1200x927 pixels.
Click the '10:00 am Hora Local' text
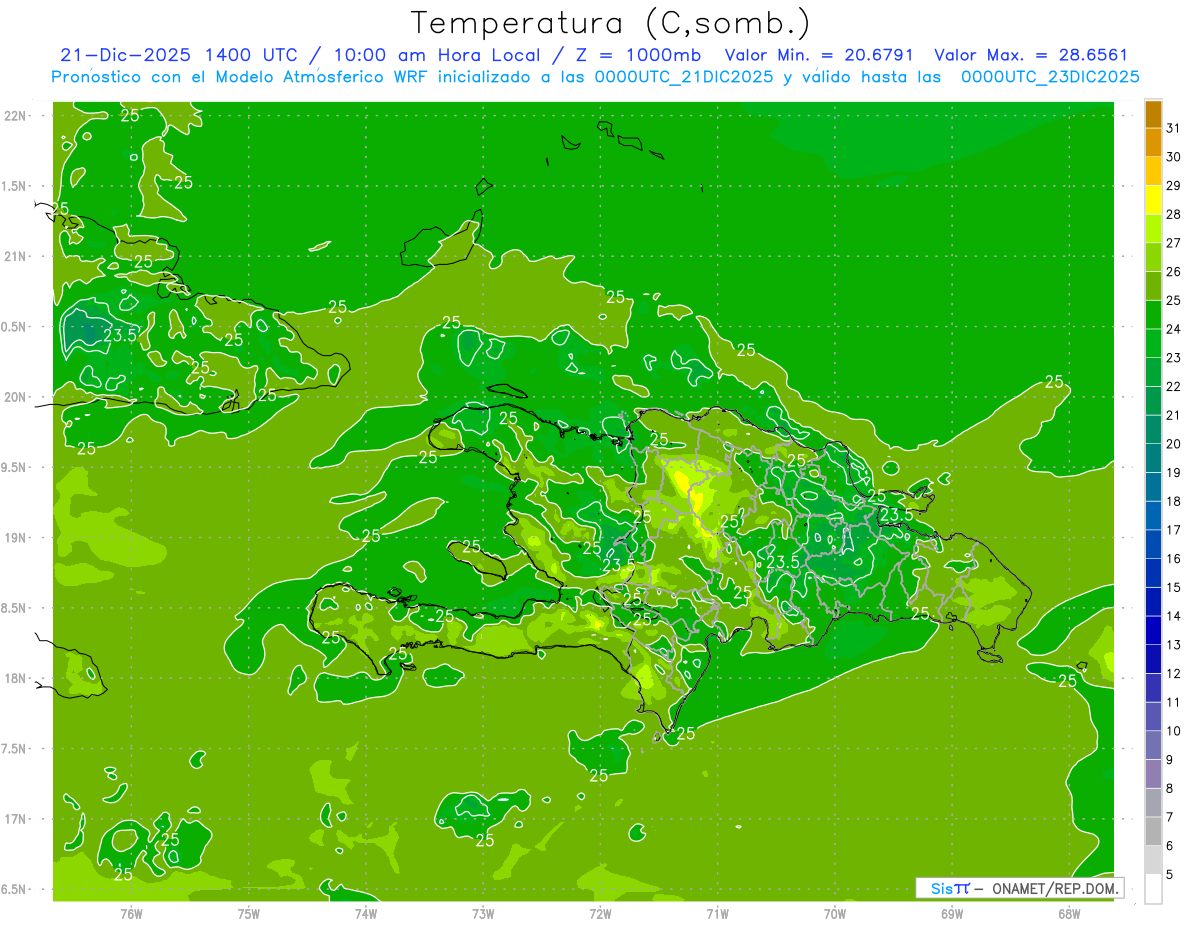point(438,55)
